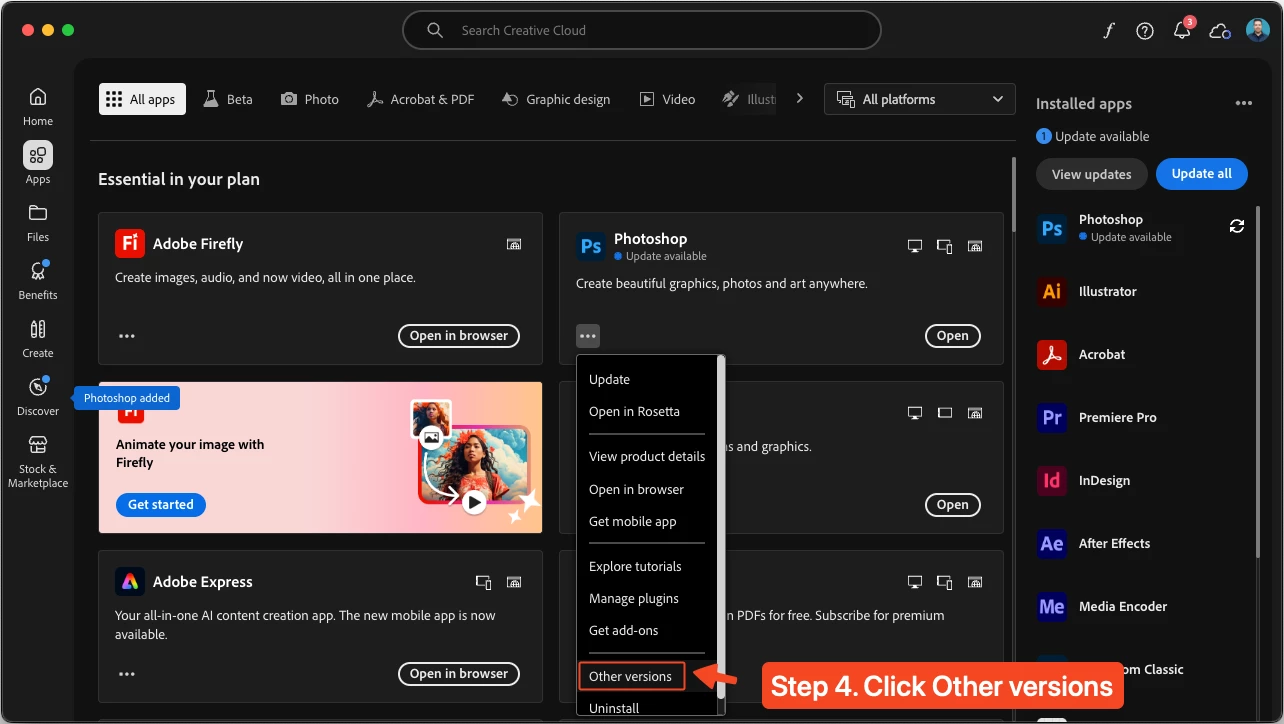Open the help question mark icon
The height and width of the screenshot is (724, 1284).
point(1145,31)
